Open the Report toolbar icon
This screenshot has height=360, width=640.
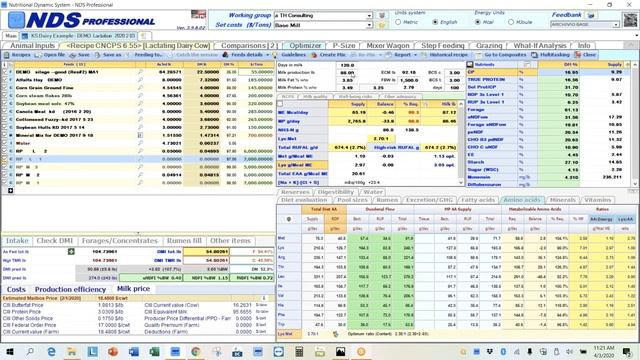(x=389, y=55)
